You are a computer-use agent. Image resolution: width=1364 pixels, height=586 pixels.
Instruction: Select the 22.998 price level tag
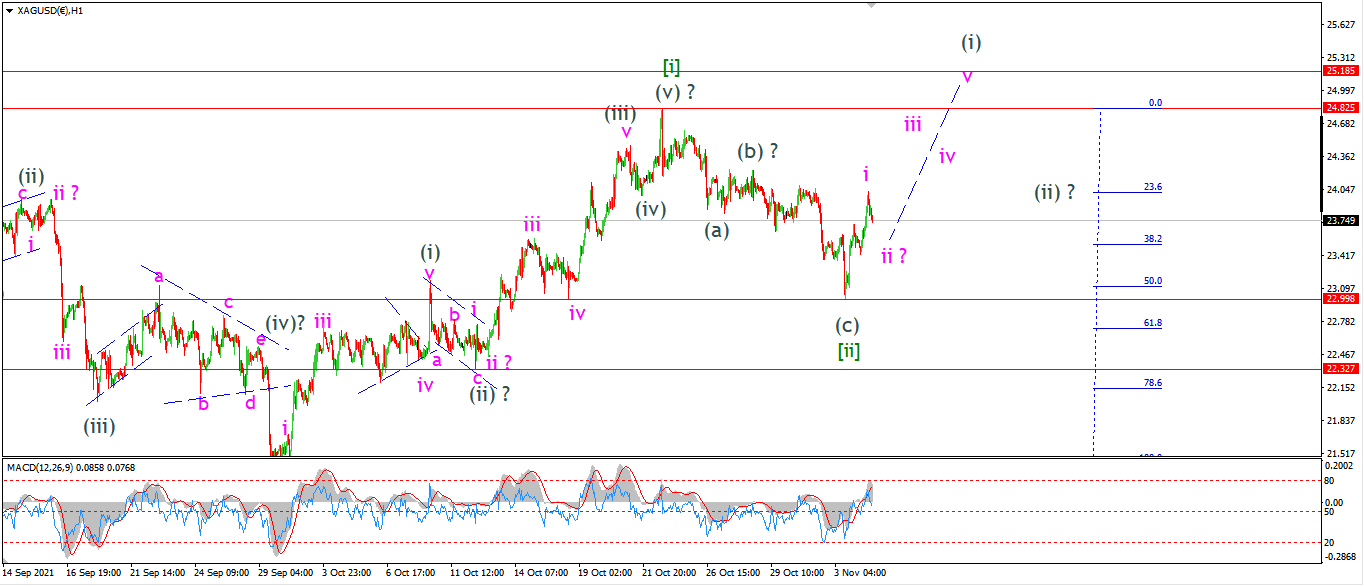tap(1340, 299)
